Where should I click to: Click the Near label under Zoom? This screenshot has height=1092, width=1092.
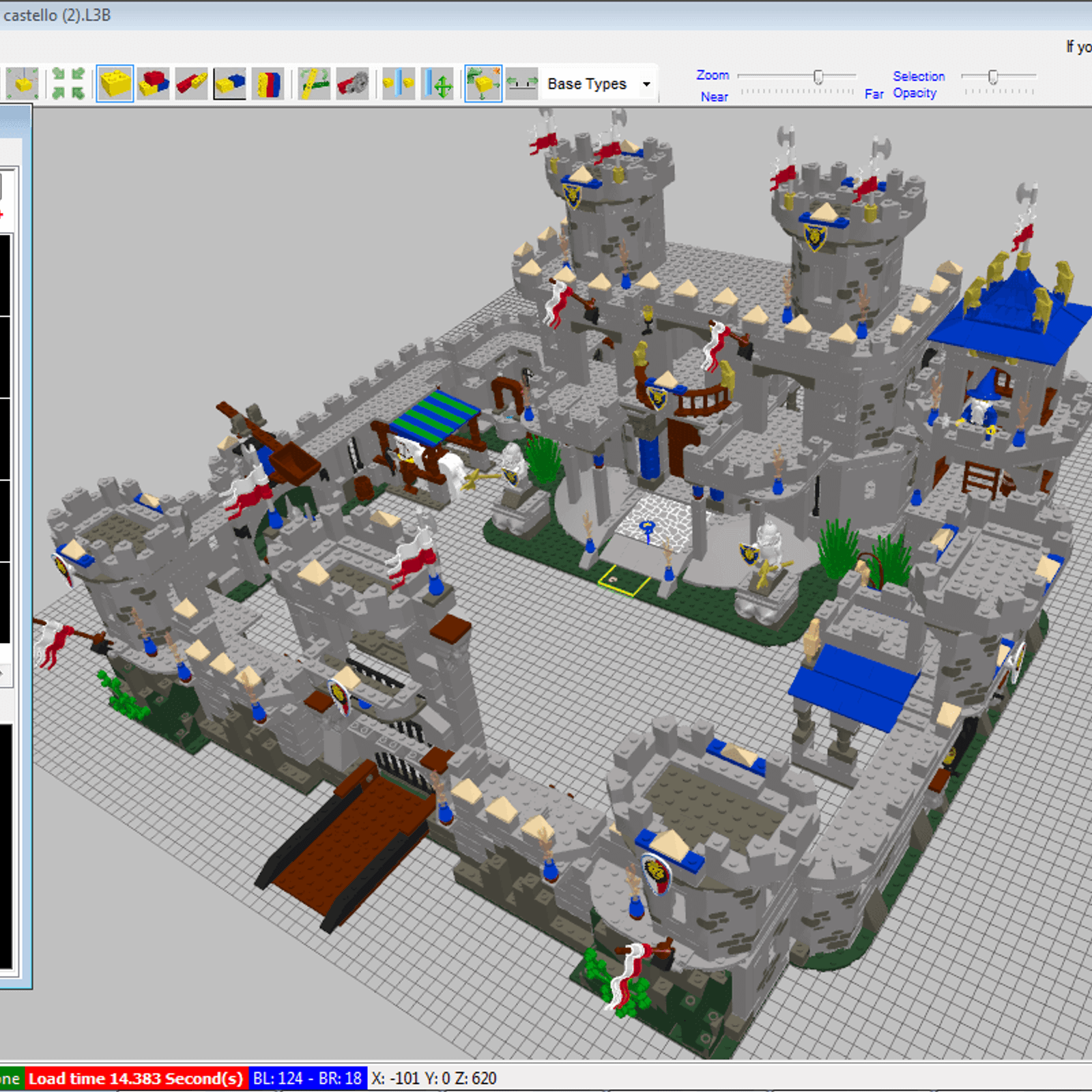pos(714,97)
